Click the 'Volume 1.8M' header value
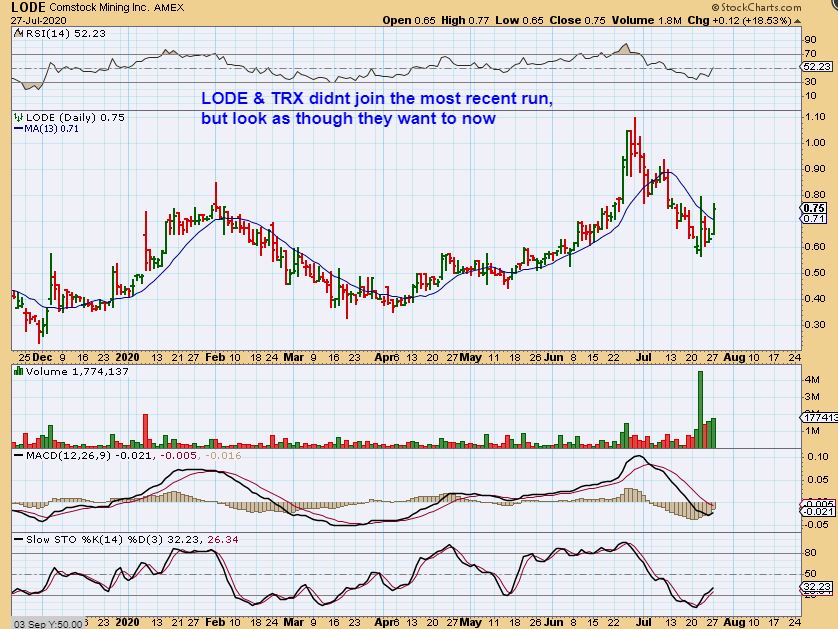 click(647, 21)
